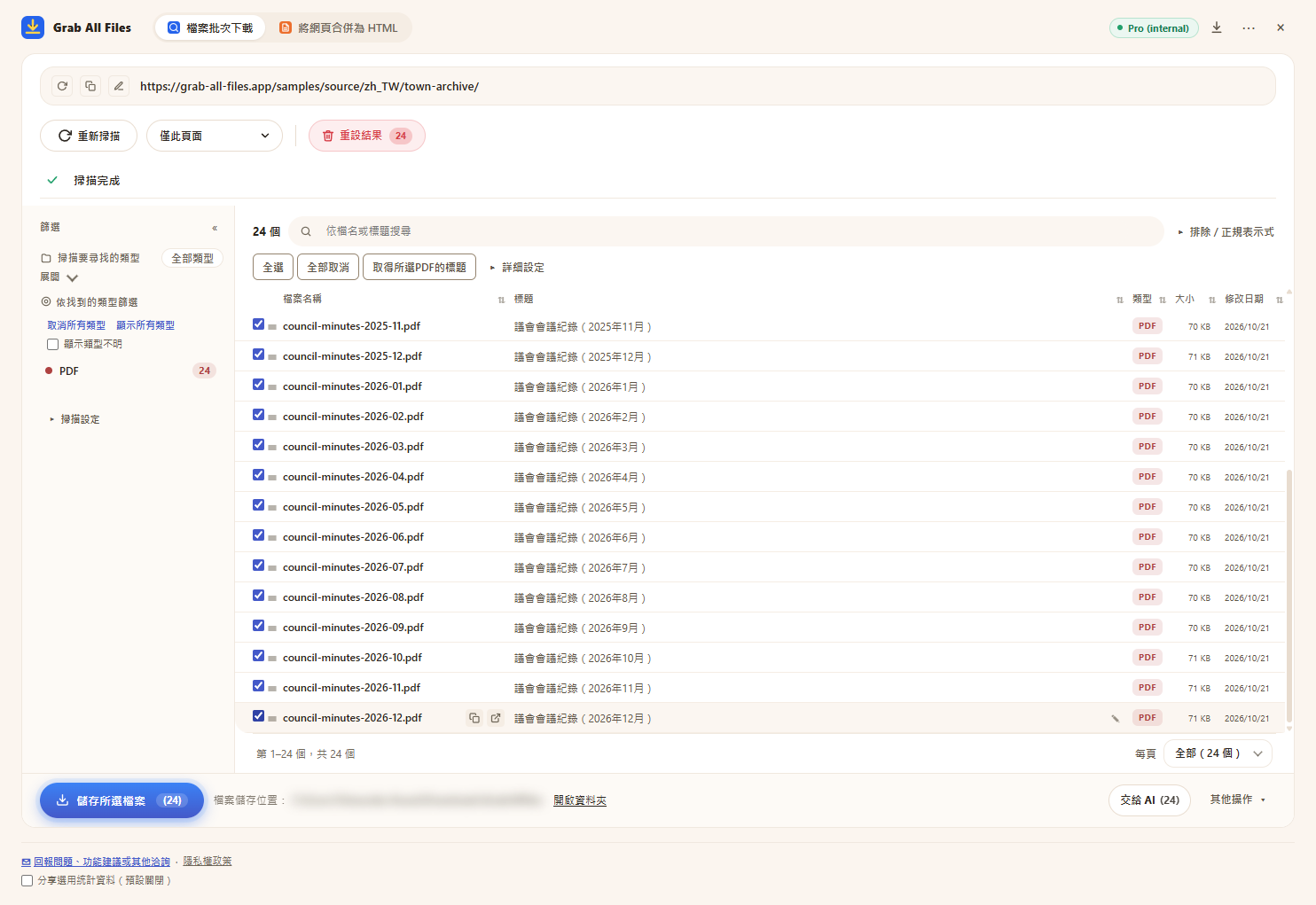Image resolution: width=1316 pixels, height=905 pixels.
Task: Click the copy icon on council-minutes-2026-12.pdf row
Action: (474, 718)
